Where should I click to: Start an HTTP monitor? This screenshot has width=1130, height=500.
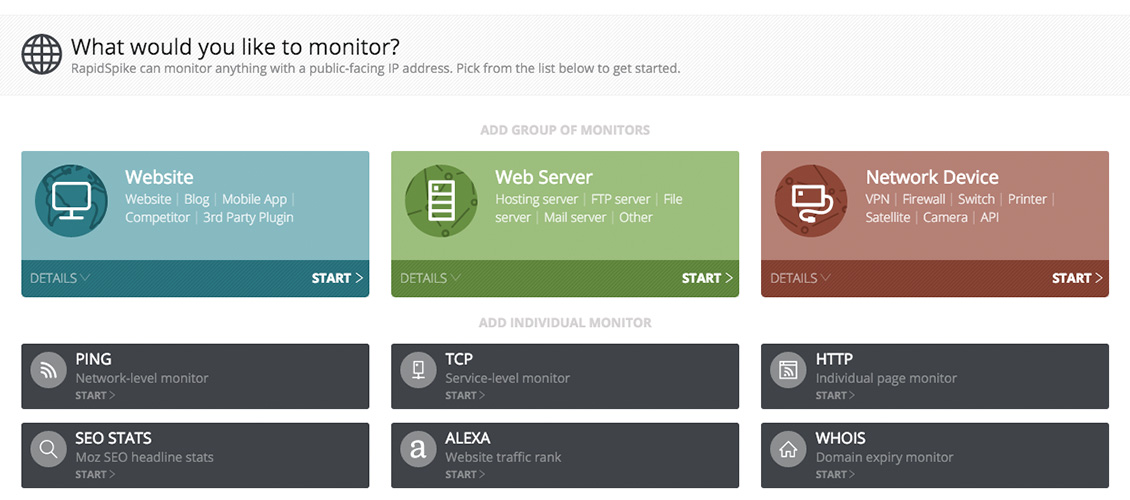click(835, 396)
